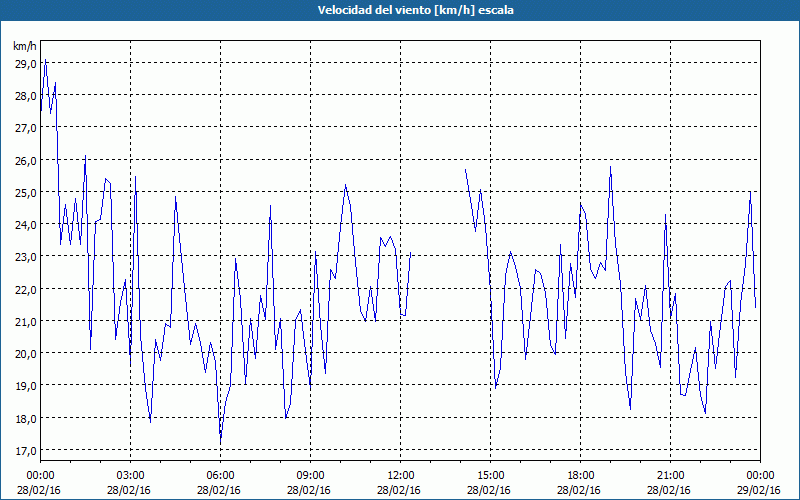Click the 12:00 time axis label
The height and width of the screenshot is (500, 800).
[x=401, y=476]
